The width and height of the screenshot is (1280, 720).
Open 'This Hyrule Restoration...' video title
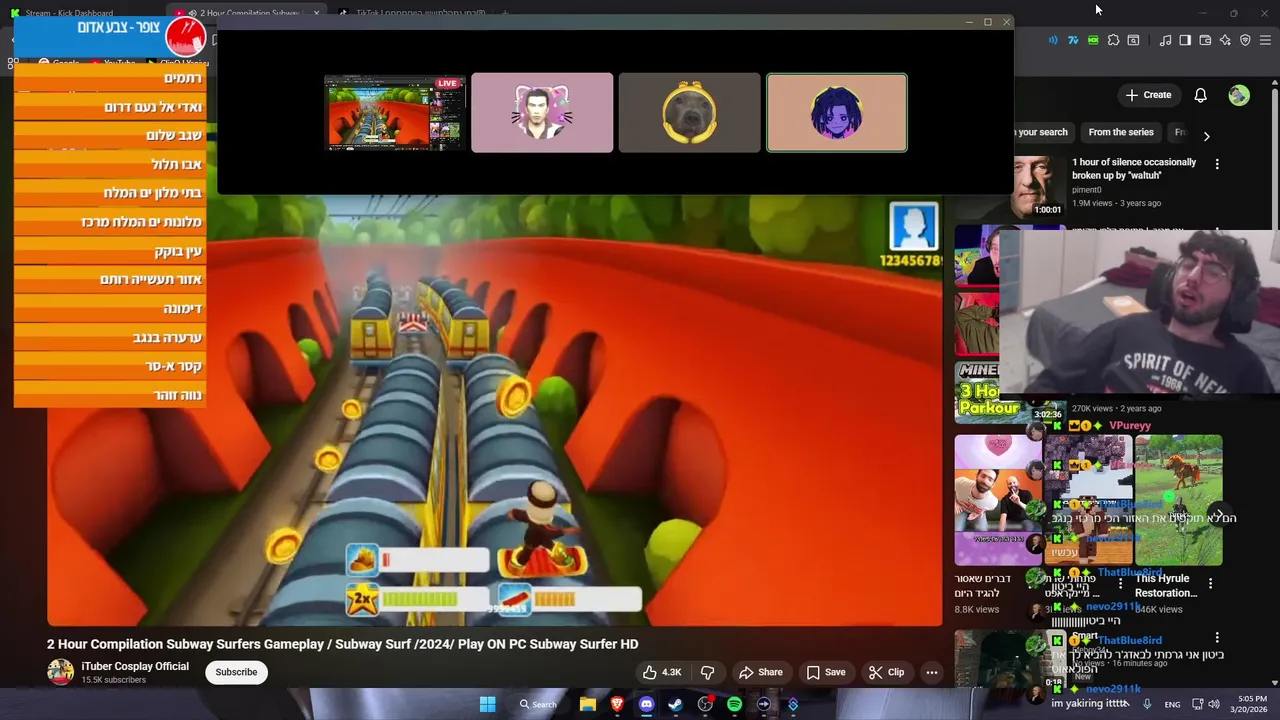coord(1166,585)
